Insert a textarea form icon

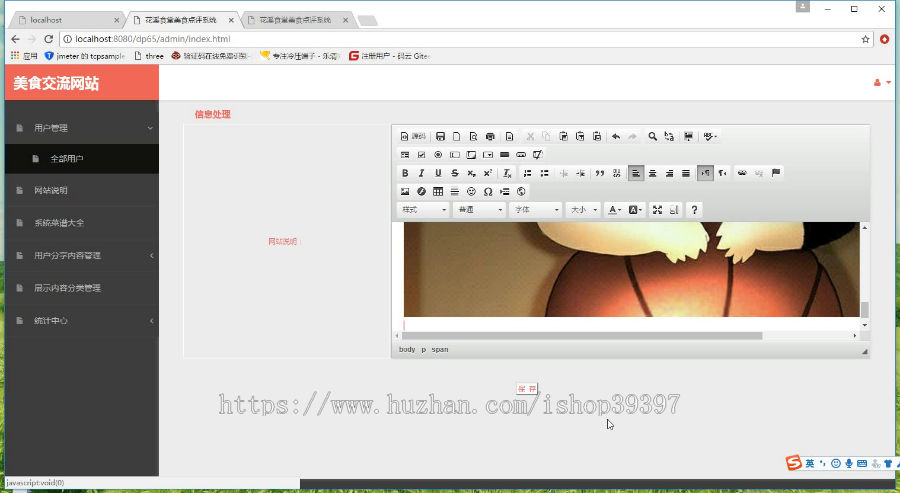click(471, 155)
